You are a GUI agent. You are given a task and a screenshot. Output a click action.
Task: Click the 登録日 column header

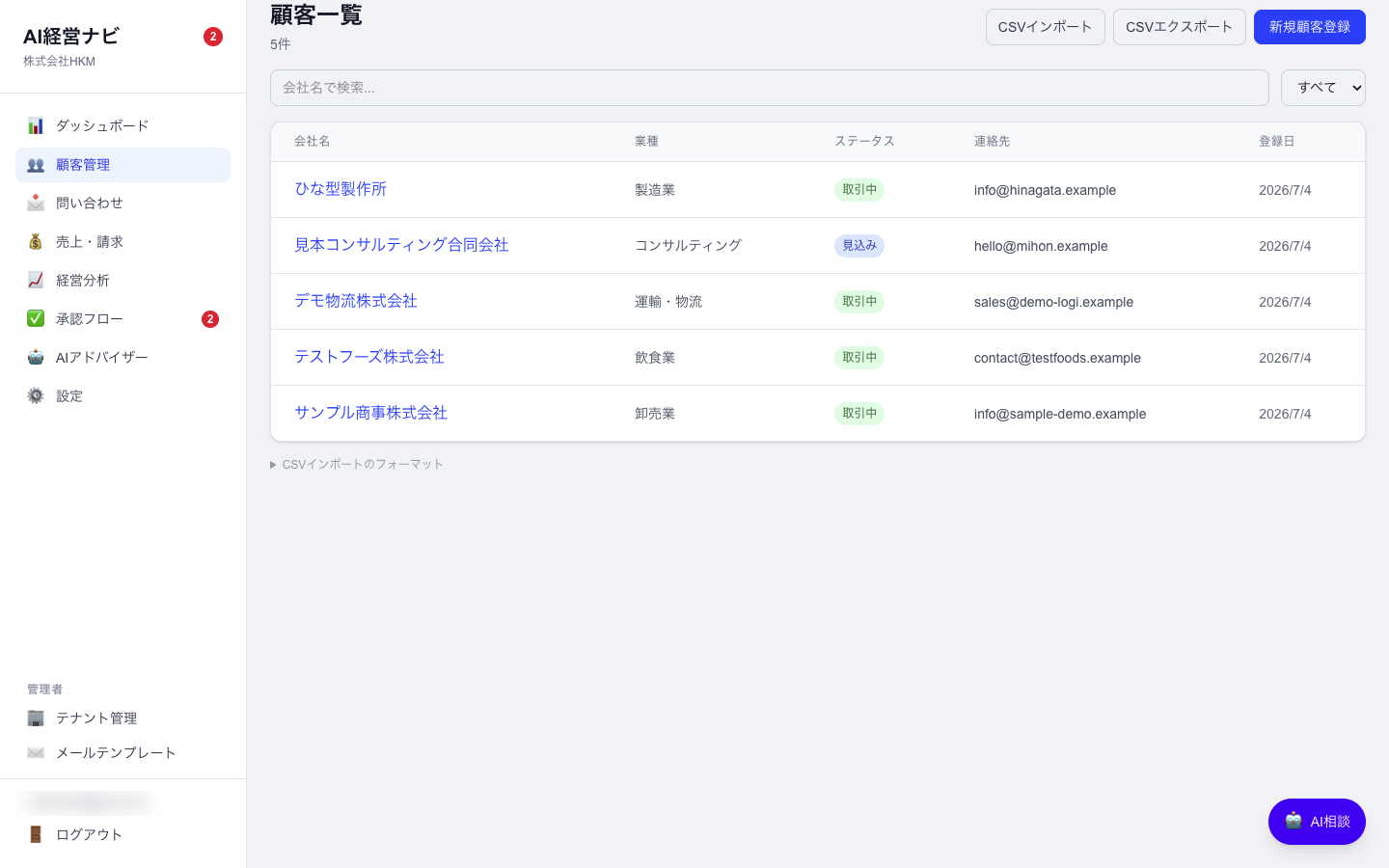pyautogui.click(x=1276, y=142)
